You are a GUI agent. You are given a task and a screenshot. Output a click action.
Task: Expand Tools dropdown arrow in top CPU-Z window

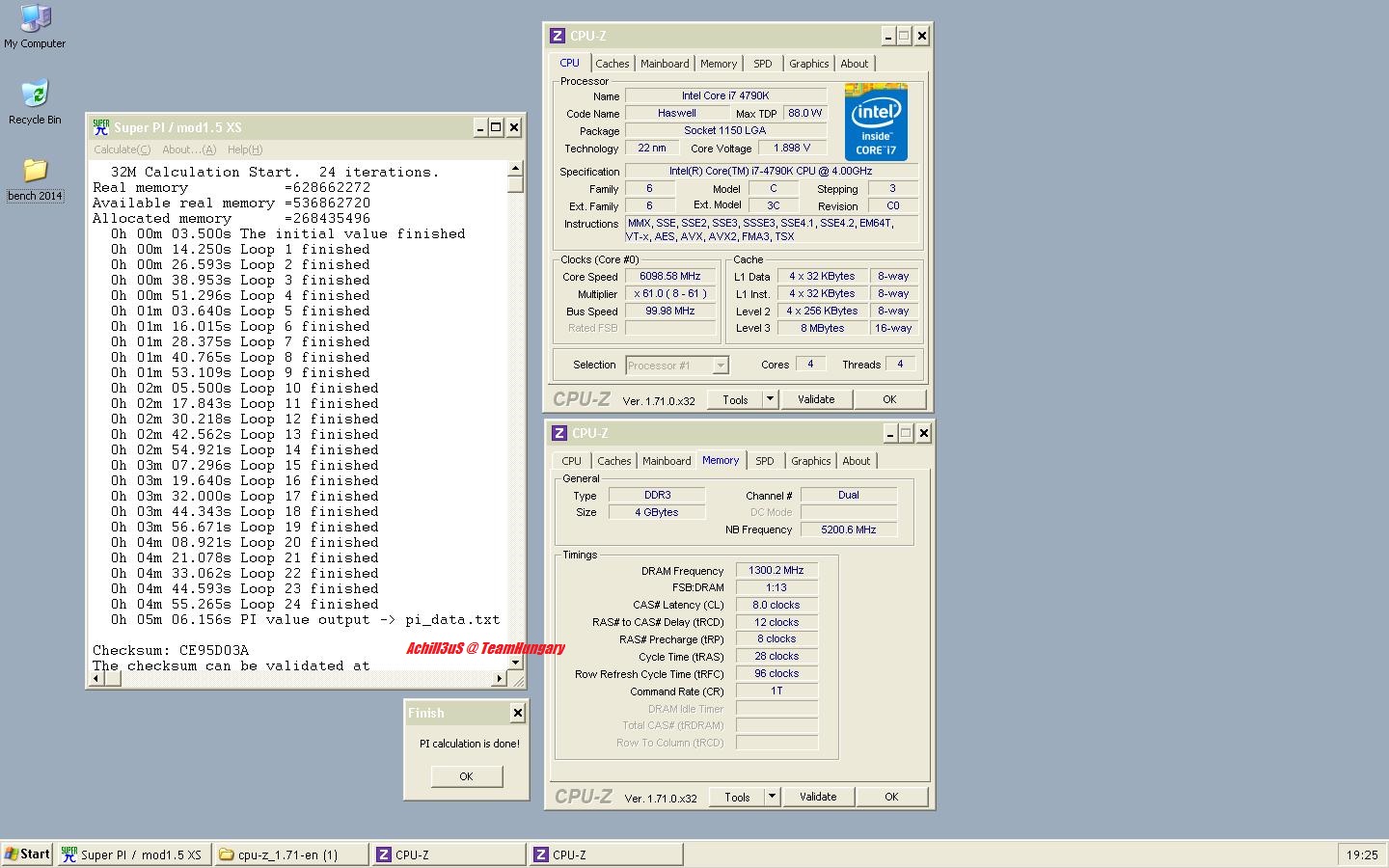click(x=770, y=399)
